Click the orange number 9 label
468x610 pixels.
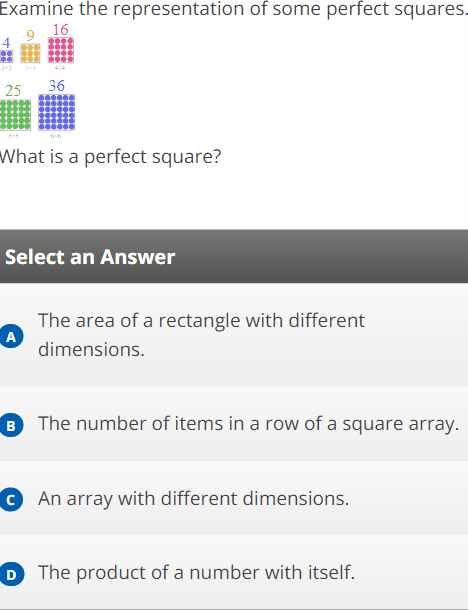click(x=30, y=36)
